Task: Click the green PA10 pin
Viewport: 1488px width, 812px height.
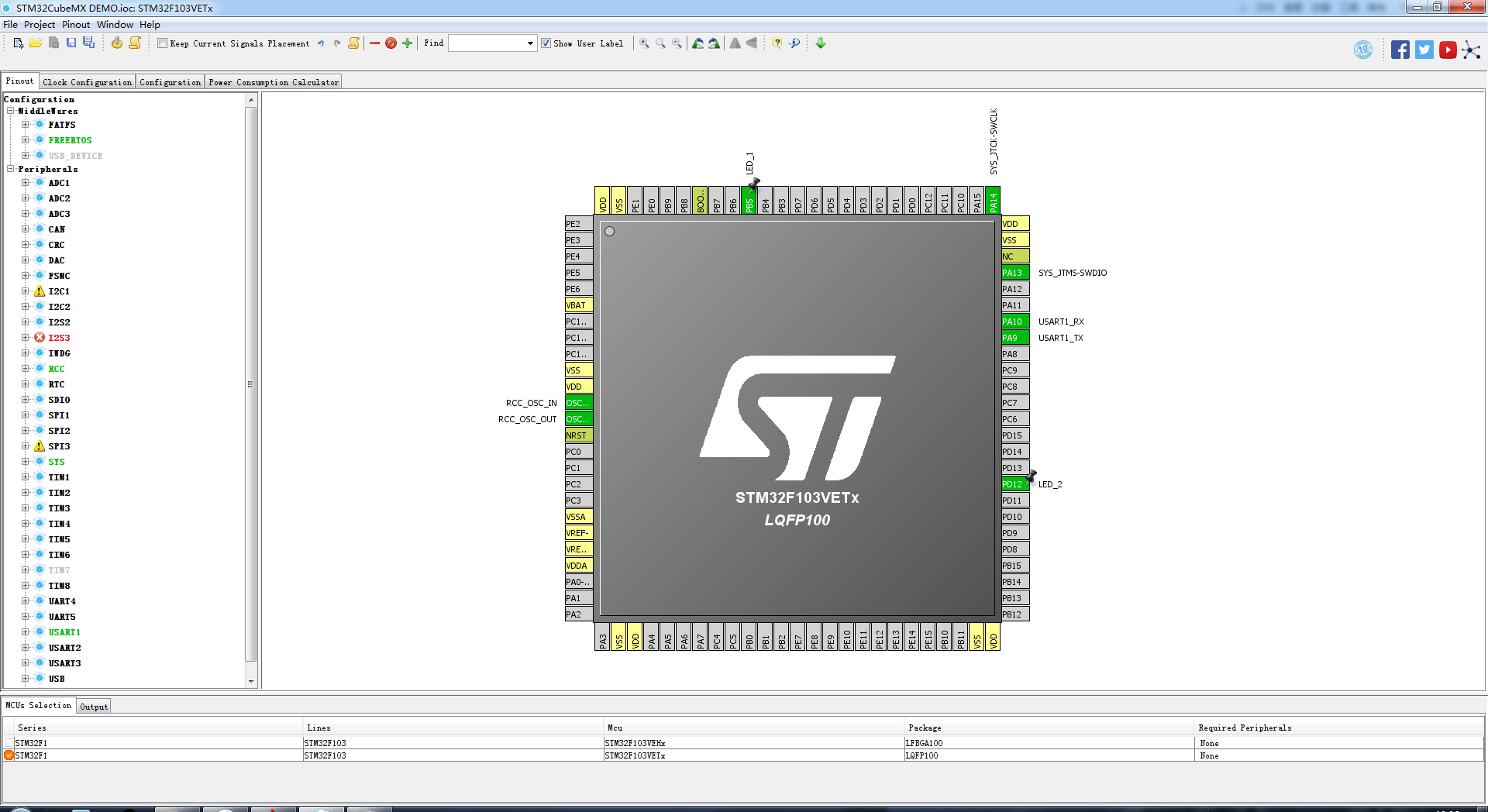Action: pos(1015,322)
